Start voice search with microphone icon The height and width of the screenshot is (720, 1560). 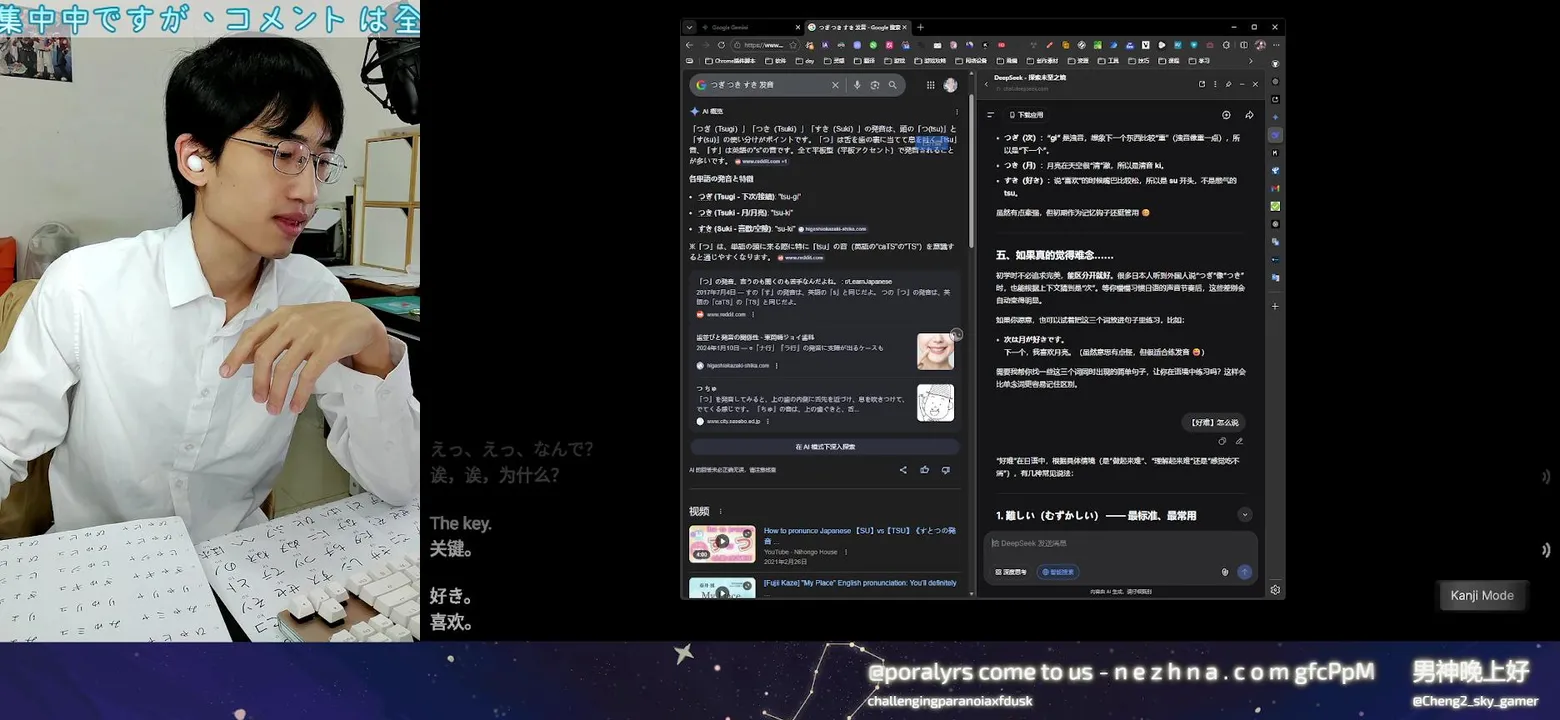point(857,85)
